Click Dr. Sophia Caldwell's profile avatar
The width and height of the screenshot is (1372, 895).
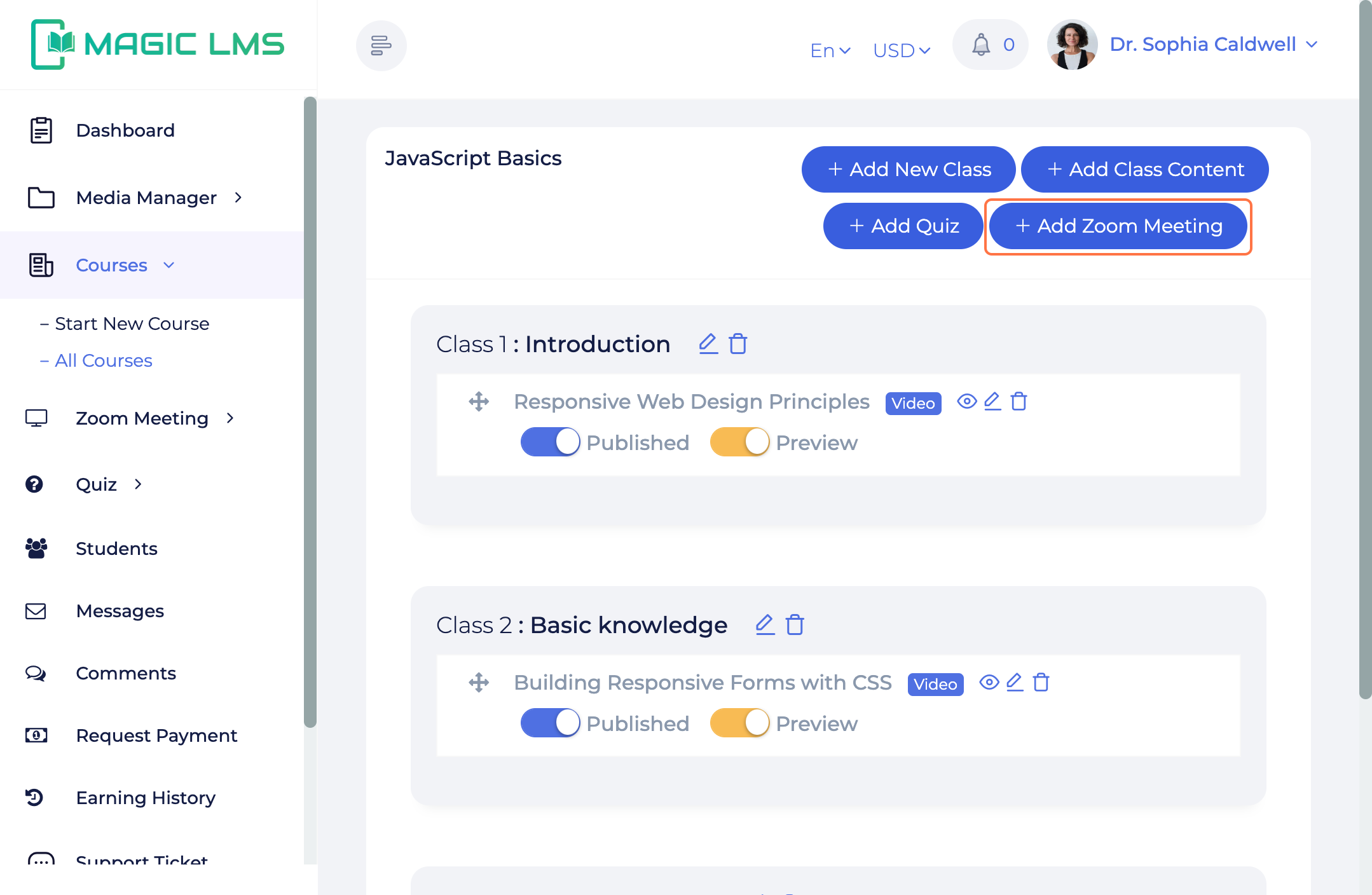pos(1072,44)
